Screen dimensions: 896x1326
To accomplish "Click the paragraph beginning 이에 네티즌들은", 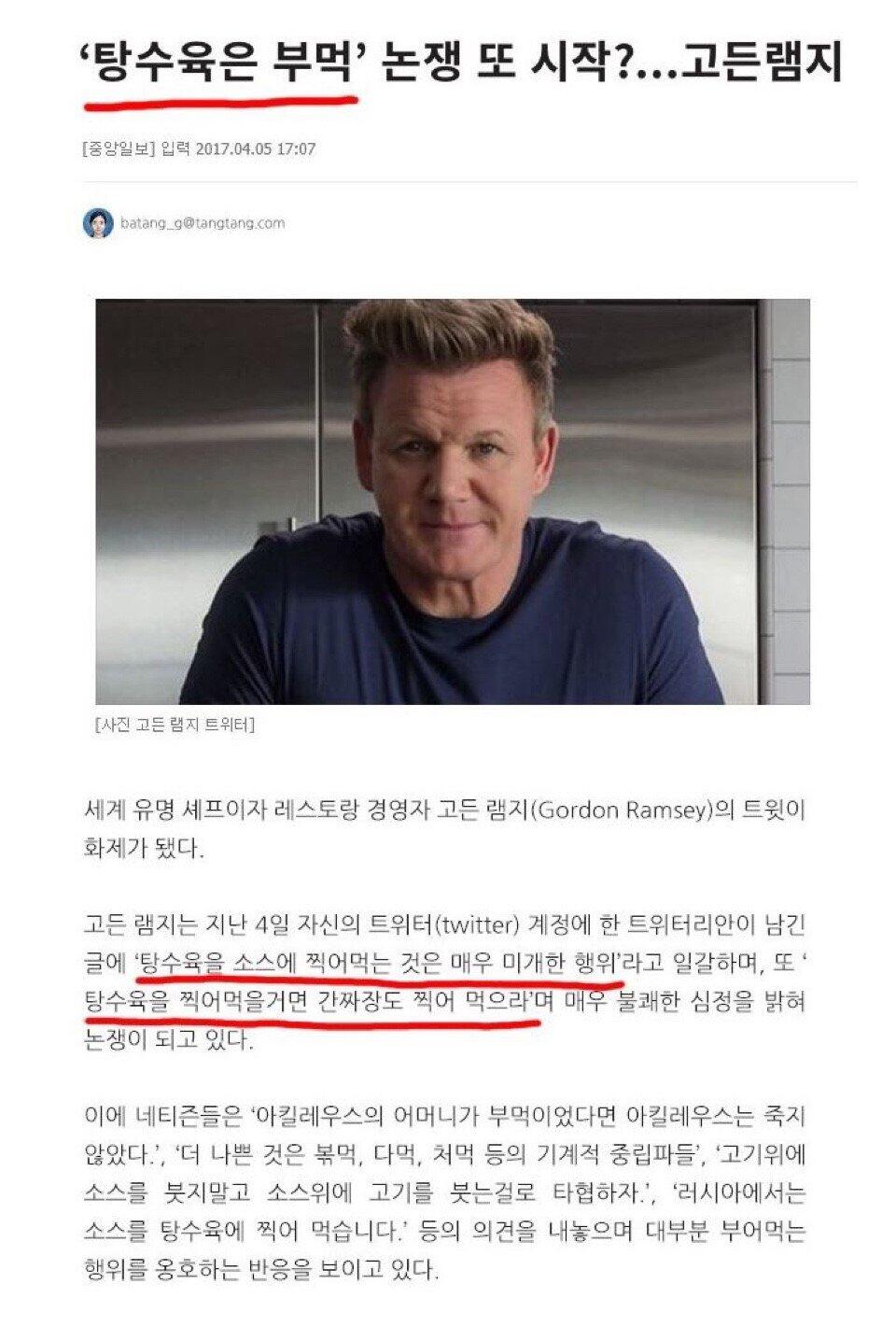I will coord(445,1192).
